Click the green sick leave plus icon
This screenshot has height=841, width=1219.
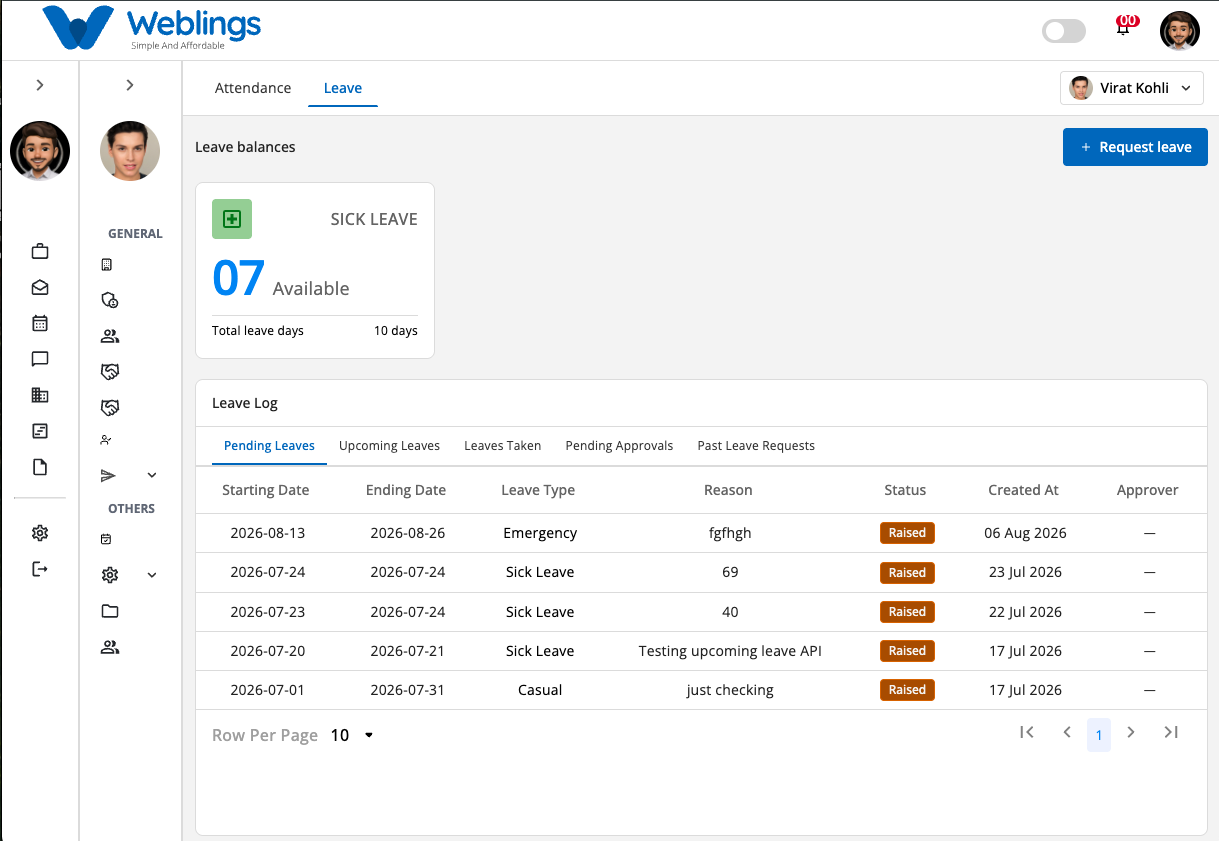point(232,219)
